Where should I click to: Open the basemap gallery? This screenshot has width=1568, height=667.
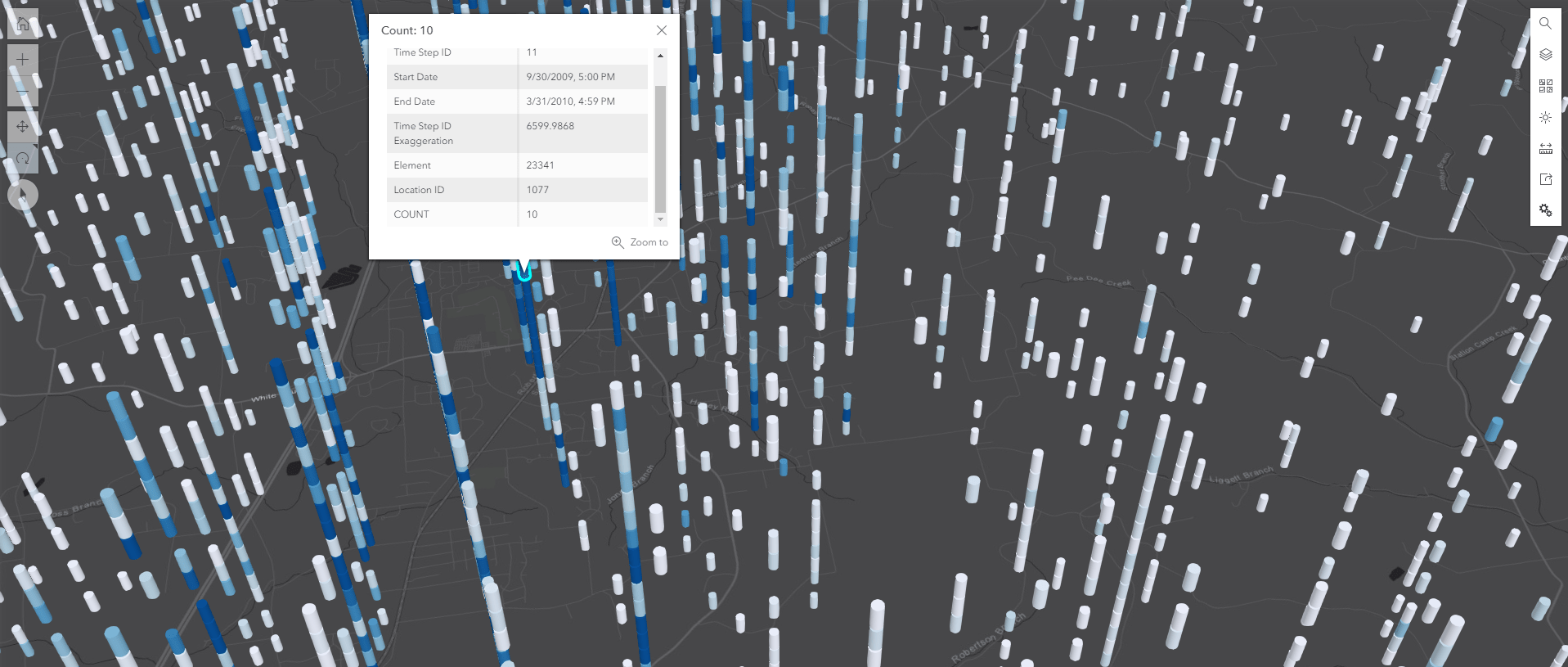(x=1545, y=86)
